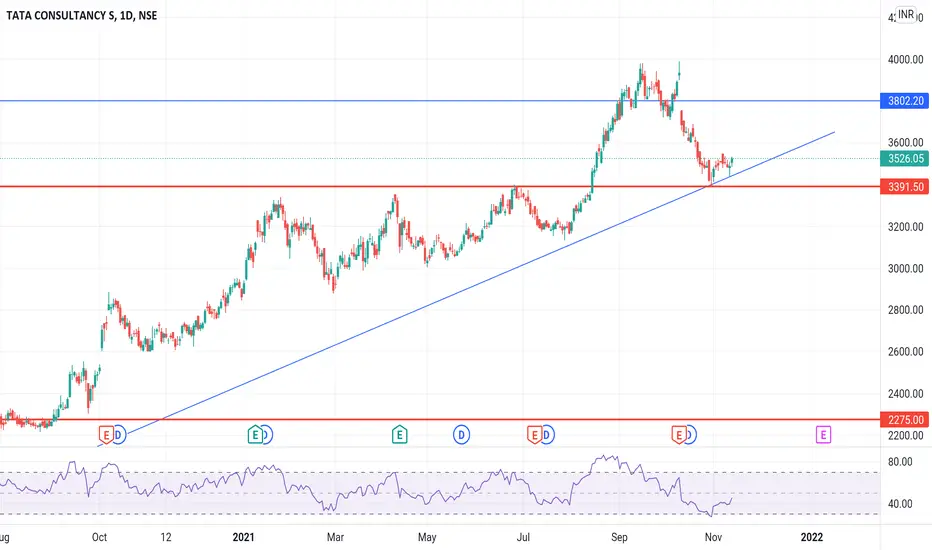Click the 3200.00 price axis label
Screen dimensions: 932x550
coord(905,227)
